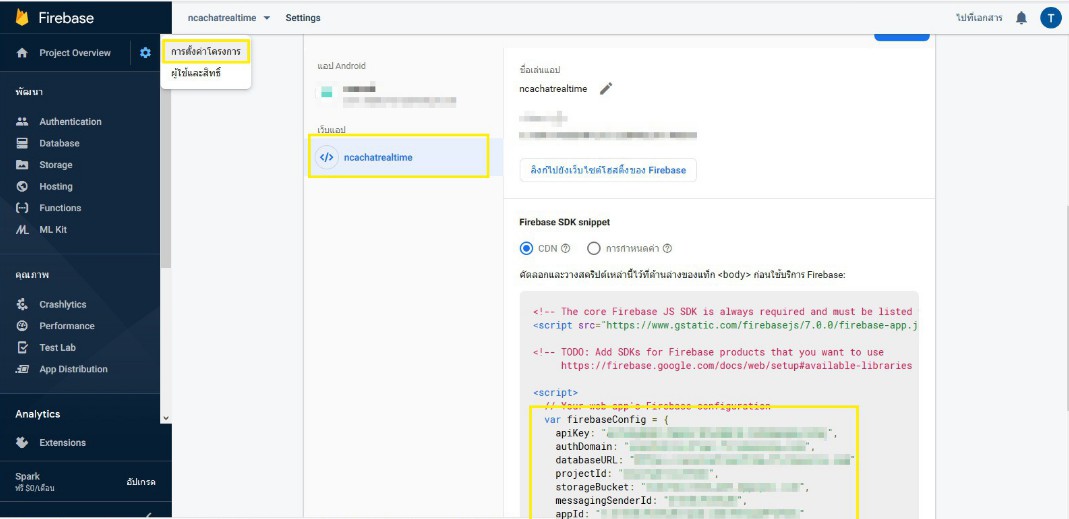The width and height of the screenshot is (1069, 519).
Task: Click the แอป Android section label
Action: (342, 66)
